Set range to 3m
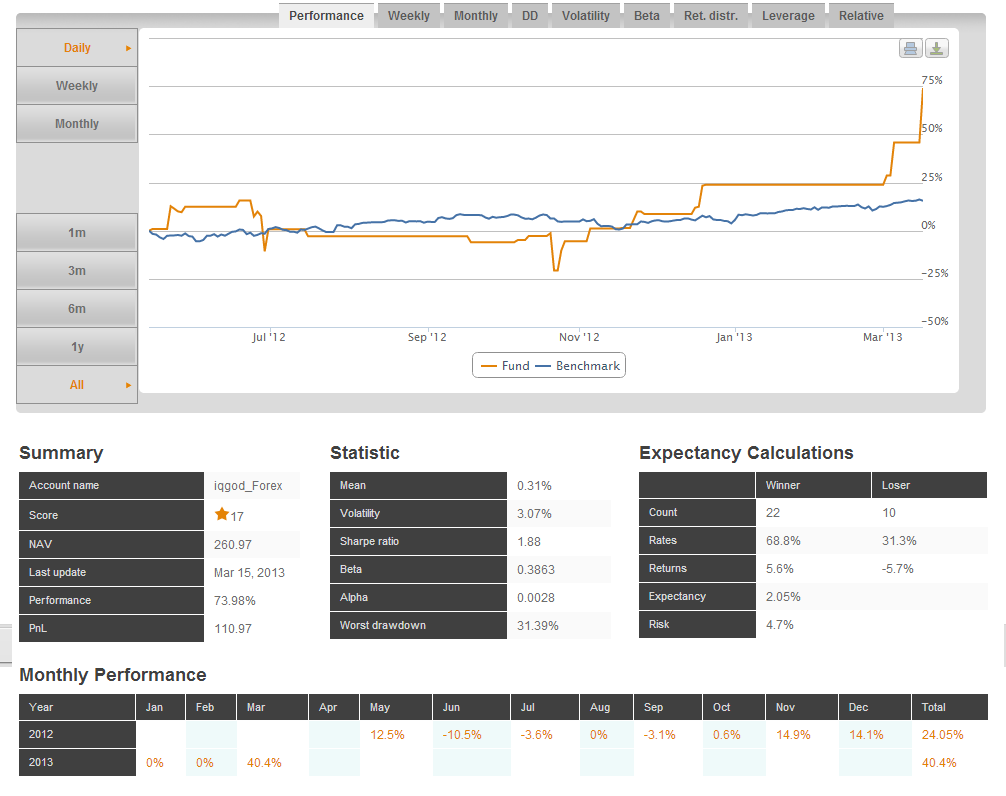1006x796 pixels. [x=77, y=271]
